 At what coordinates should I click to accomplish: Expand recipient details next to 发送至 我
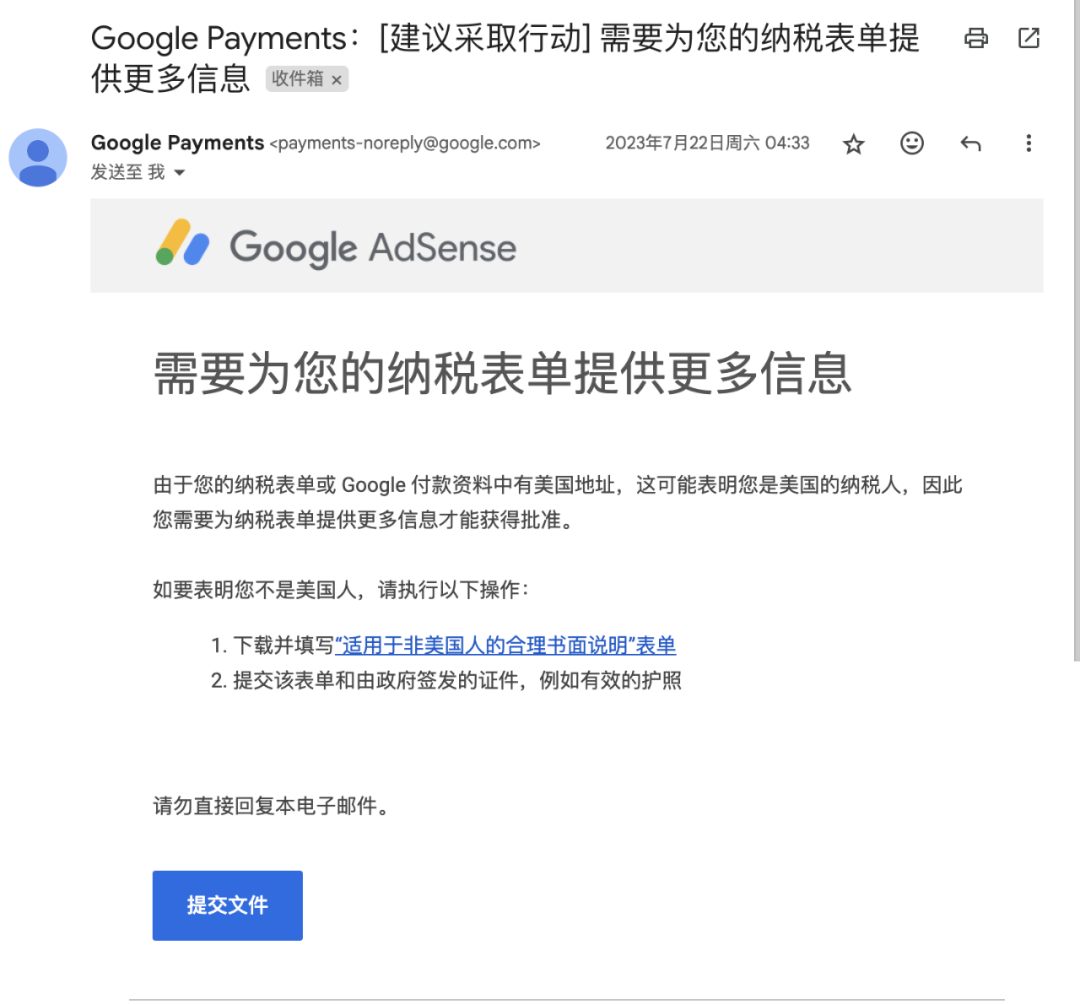(179, 173)
